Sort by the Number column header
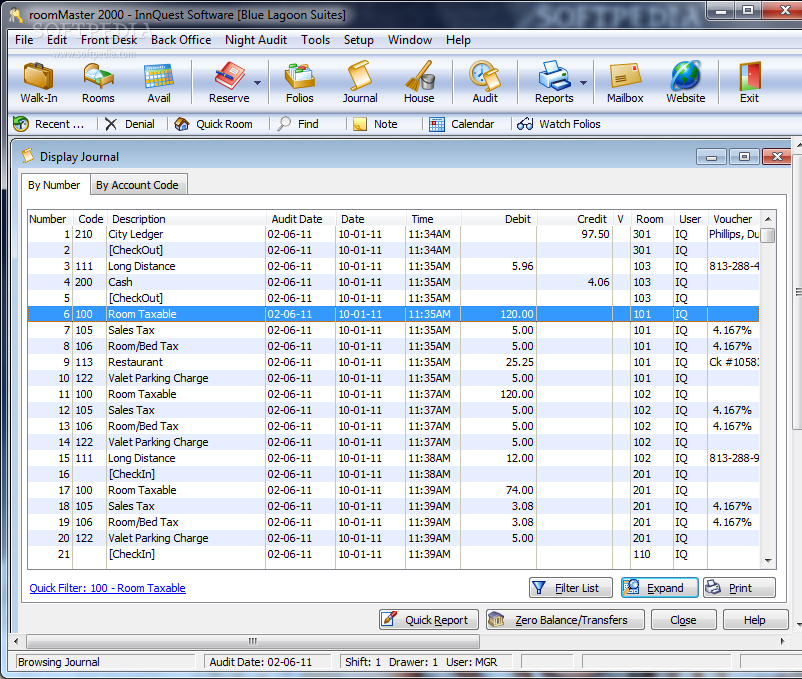The width and height of the screenshot is (802, 679). pos(50,219)
